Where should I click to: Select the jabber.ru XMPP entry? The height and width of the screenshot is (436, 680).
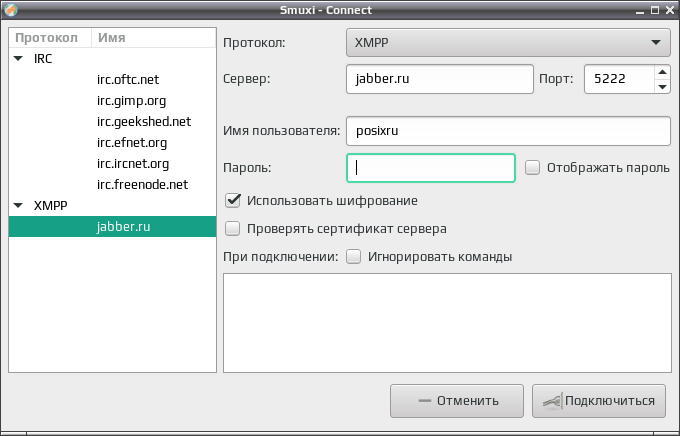point(112,226)
